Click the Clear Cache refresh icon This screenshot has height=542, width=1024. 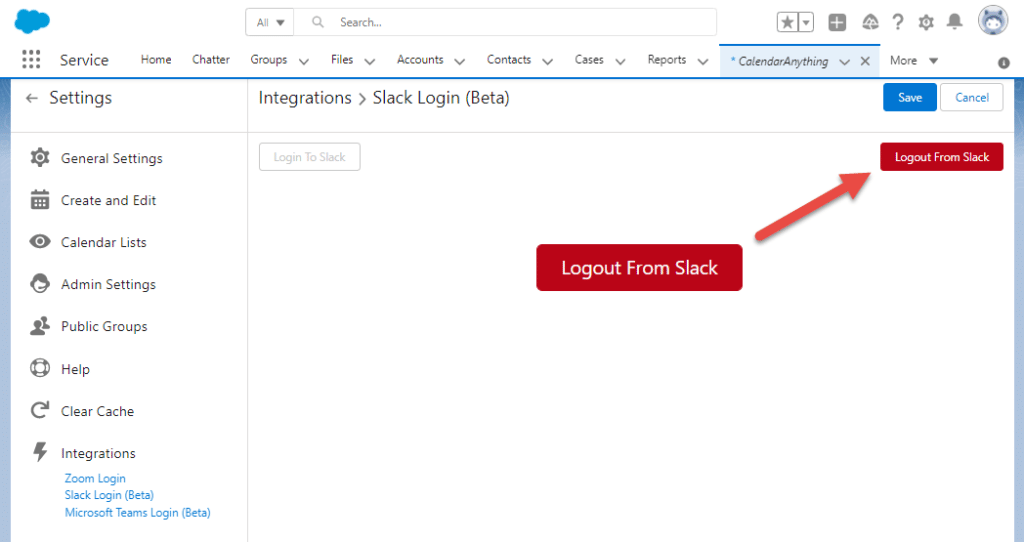[x=40, y=410]
